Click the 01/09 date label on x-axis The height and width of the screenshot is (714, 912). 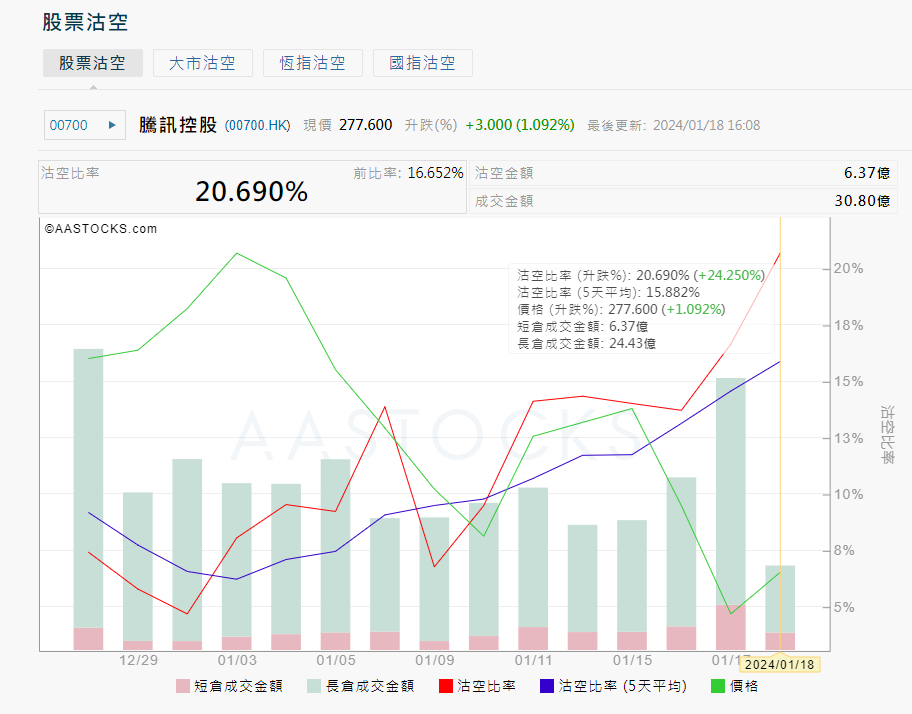tap(434, 661)
